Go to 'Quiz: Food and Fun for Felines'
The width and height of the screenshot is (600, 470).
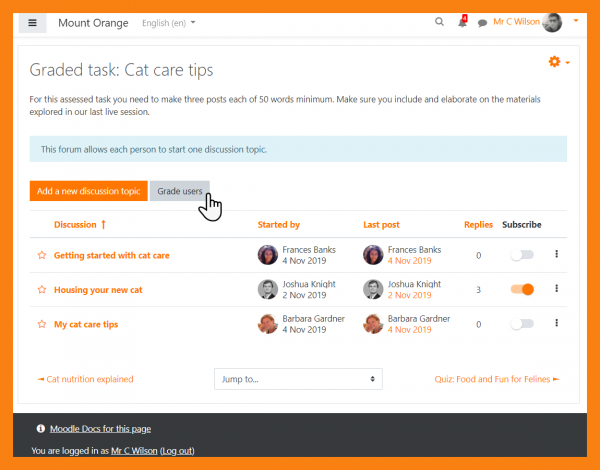pyautogui.click(x=496, y=379)
